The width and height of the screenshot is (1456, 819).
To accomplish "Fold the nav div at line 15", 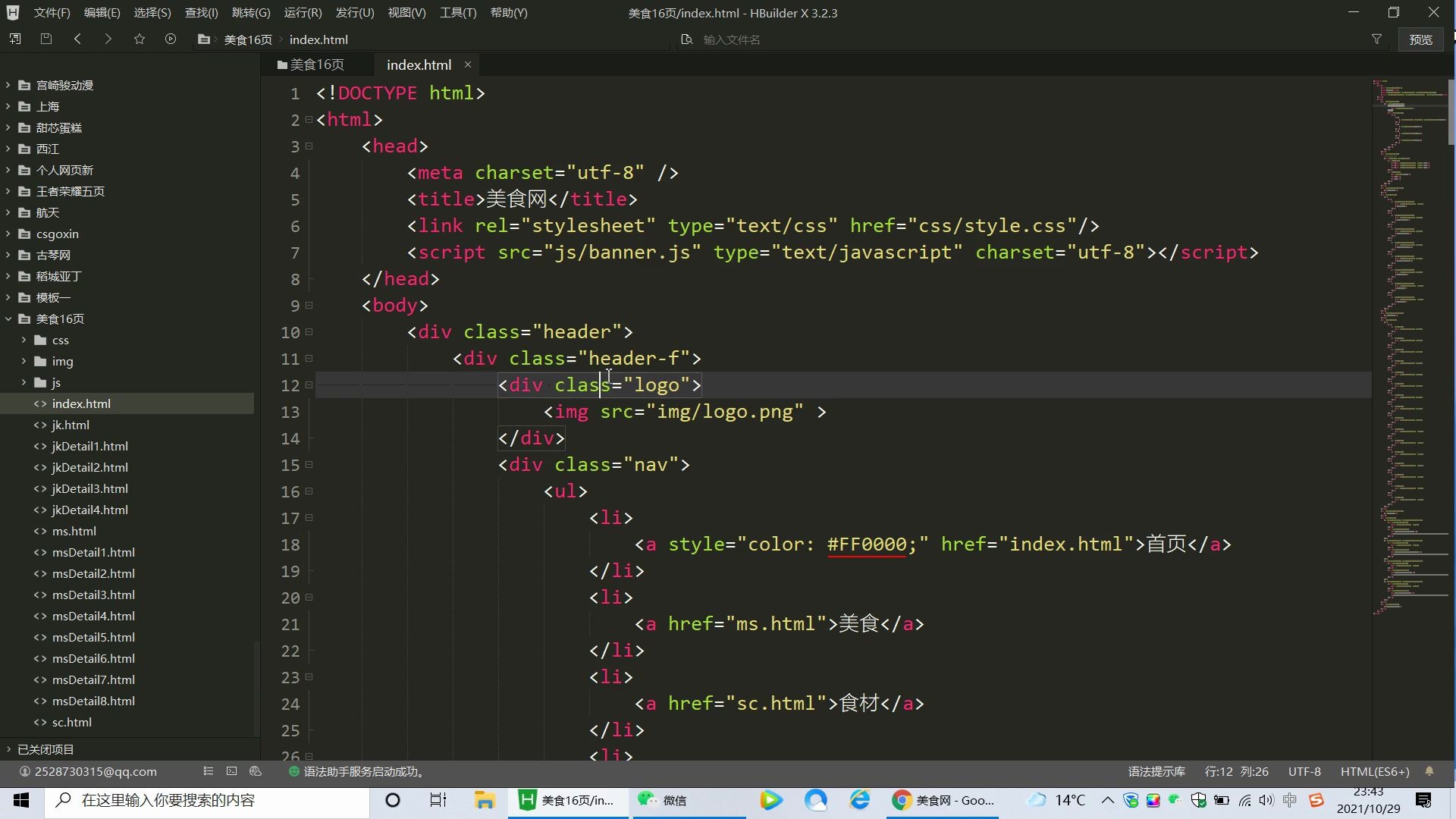I will coord(309,464).
